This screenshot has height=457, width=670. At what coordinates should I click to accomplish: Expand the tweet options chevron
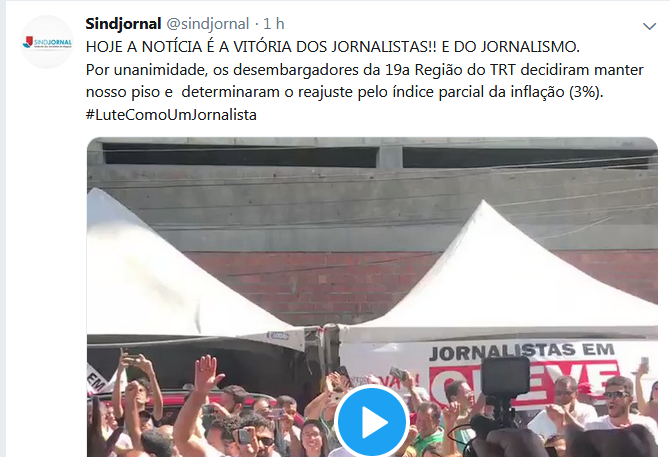649,26
